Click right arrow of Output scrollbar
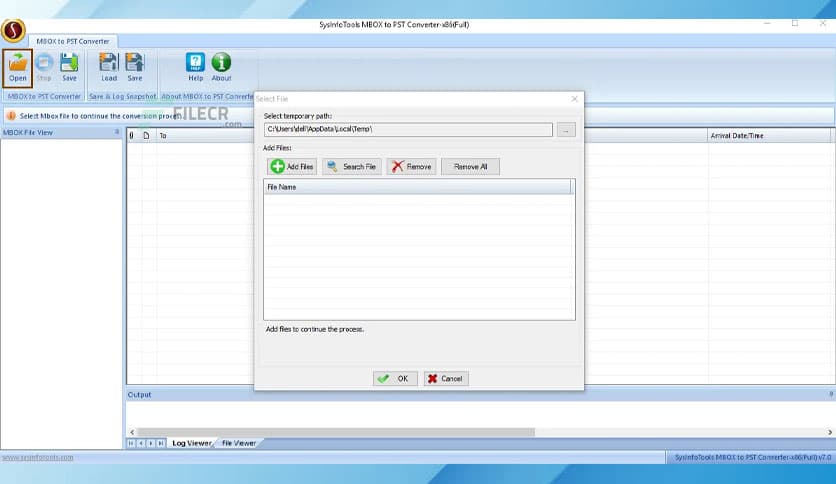Screen dimensions: 836x484 point(830,432)
